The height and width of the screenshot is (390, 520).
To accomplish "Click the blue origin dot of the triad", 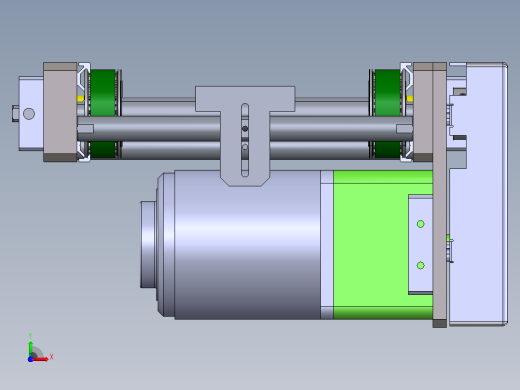I will (30, 359).
